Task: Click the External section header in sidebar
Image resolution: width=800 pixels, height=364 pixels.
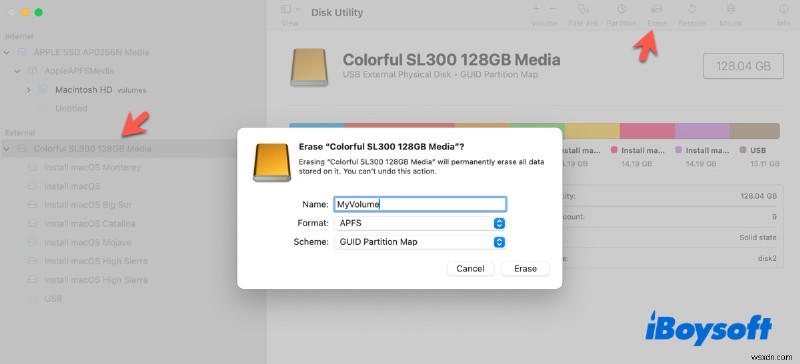Action: point(20,132)
